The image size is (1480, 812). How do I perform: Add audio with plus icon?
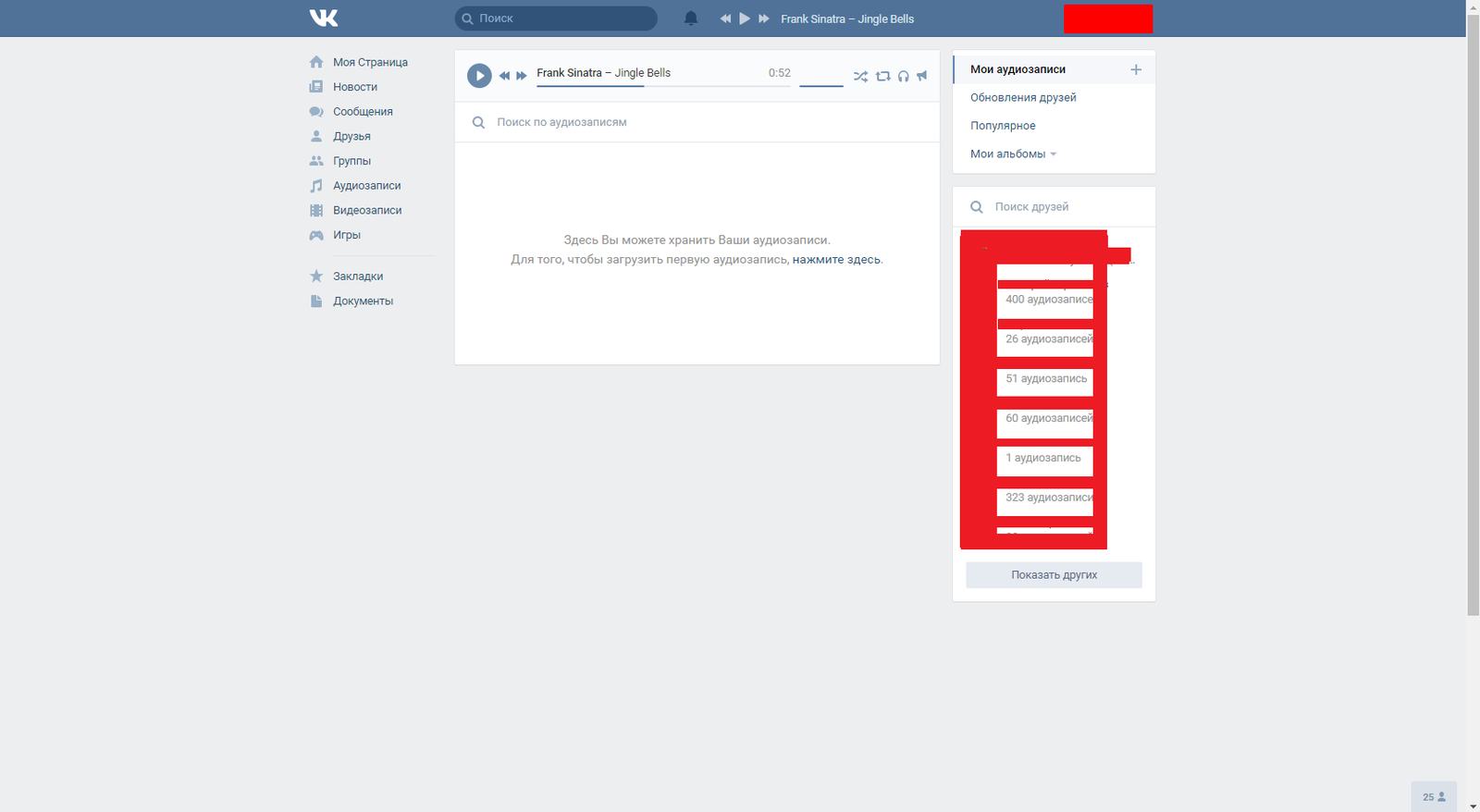point(1136,69)
